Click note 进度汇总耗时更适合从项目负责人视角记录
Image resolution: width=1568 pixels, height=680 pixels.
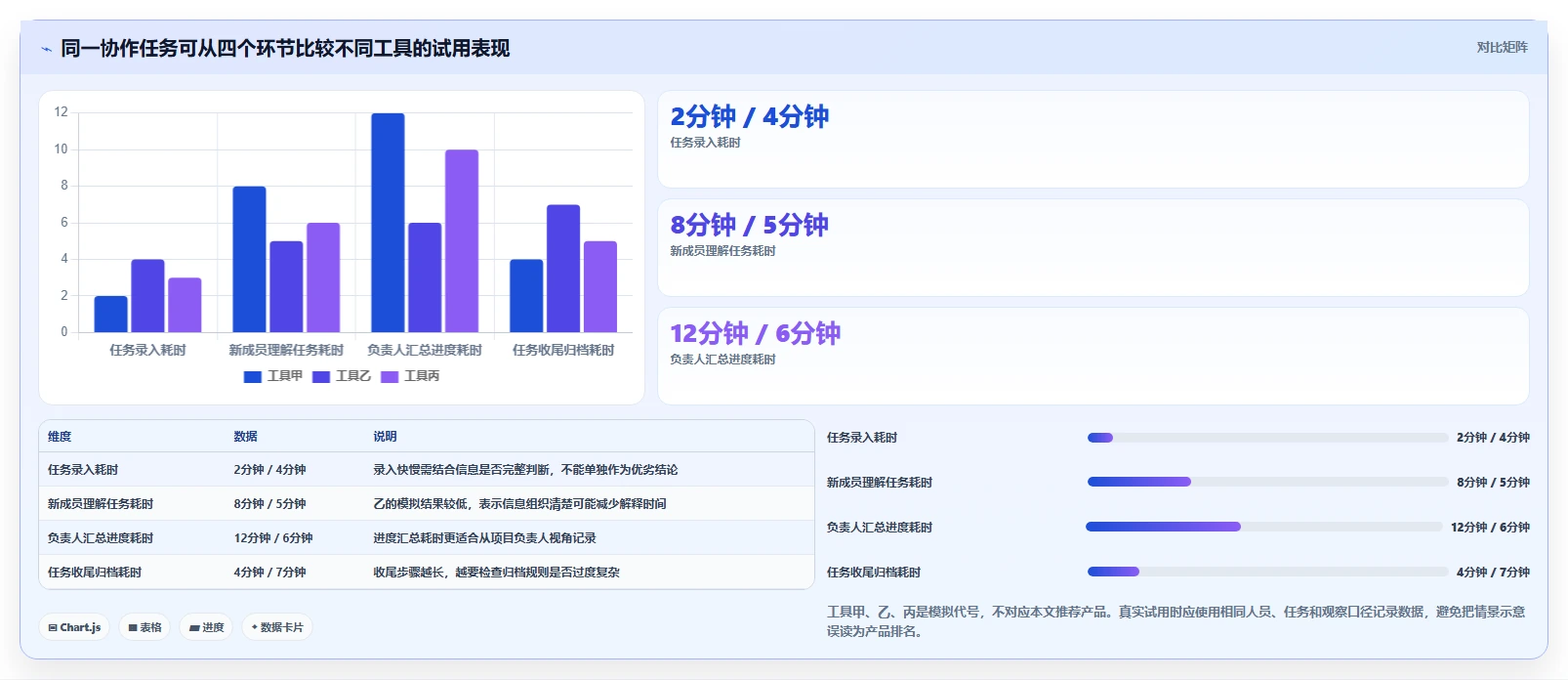click(x=484, y=538)
